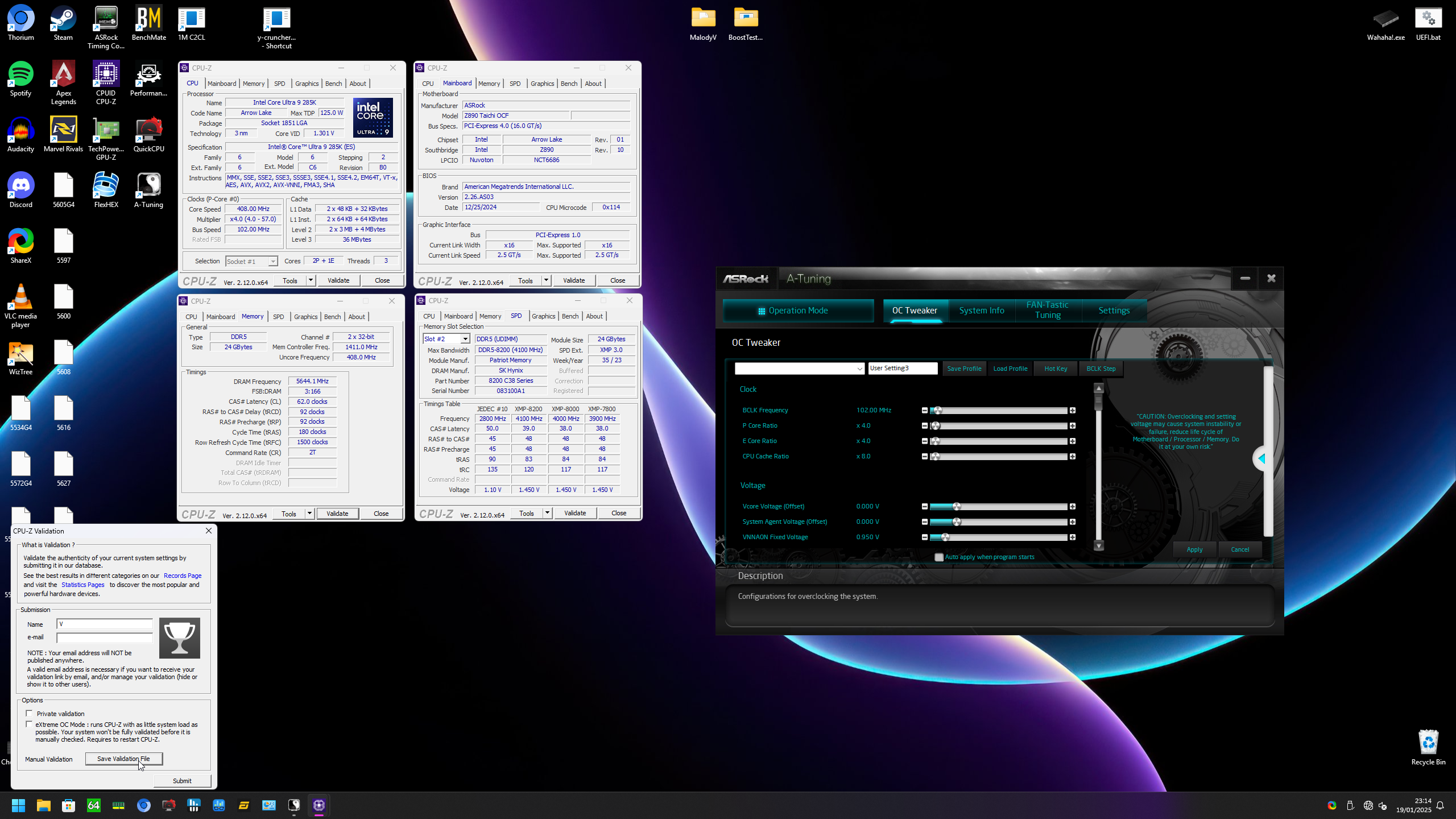The image size is (1456, 819).
Task: Click Save Profile in A-Tuning
Action: tap(964, 369)
